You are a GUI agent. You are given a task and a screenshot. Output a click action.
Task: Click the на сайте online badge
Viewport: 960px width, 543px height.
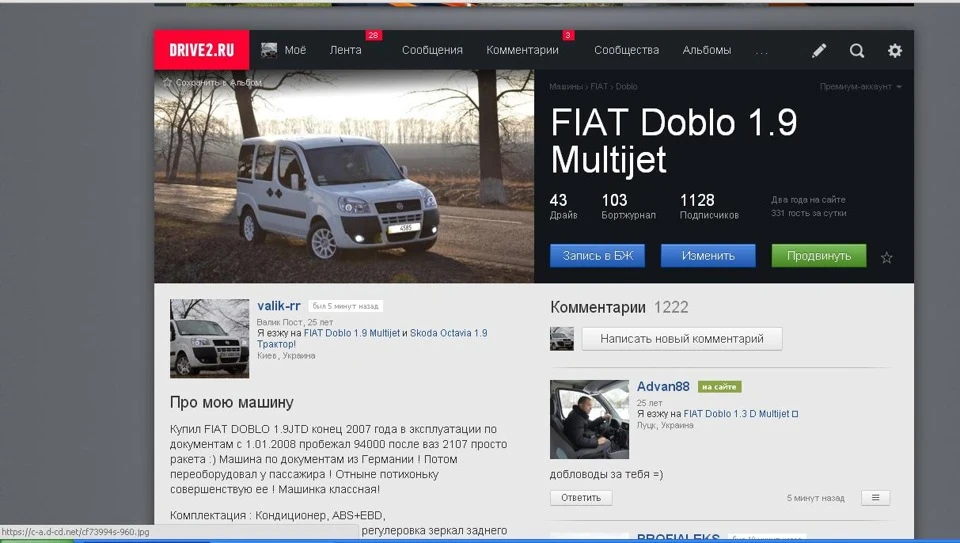click(x=719, y=387)
